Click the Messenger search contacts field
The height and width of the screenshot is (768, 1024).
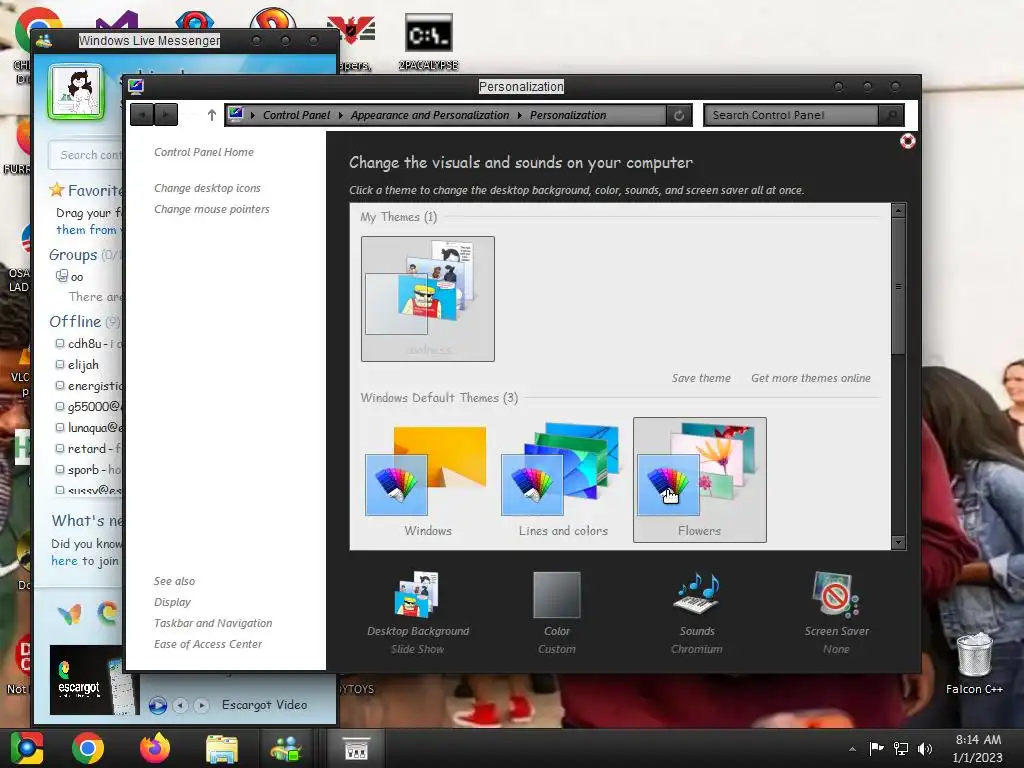tap(86, 155)
